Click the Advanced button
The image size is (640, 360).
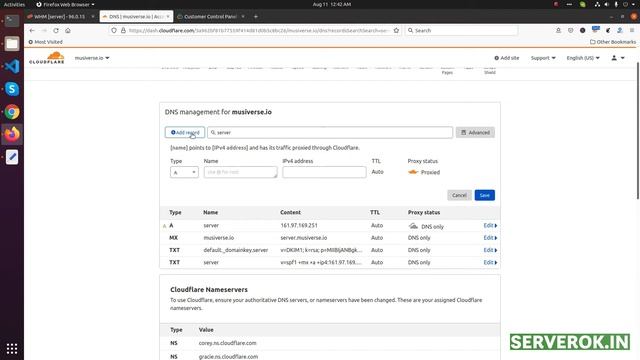coord(475,132)
